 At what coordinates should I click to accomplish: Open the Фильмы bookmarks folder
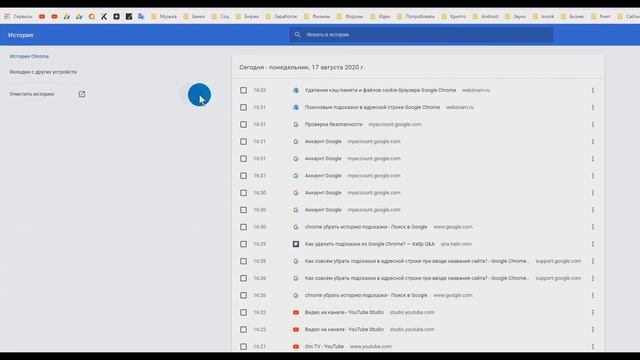317,16
